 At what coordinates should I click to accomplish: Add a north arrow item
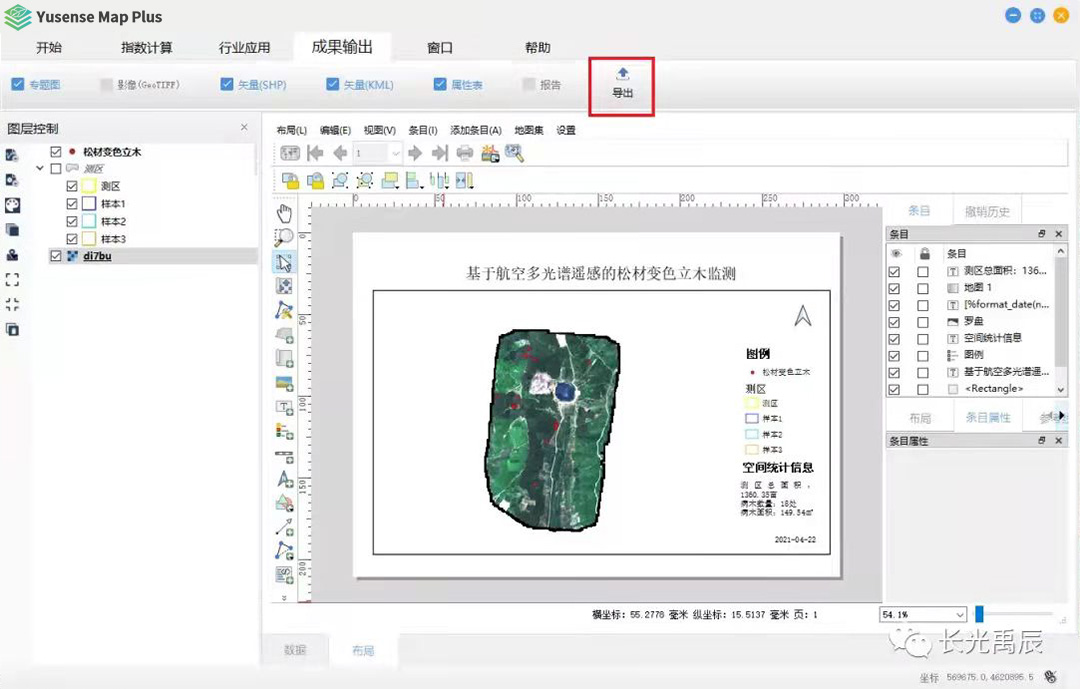pos(284,480)
